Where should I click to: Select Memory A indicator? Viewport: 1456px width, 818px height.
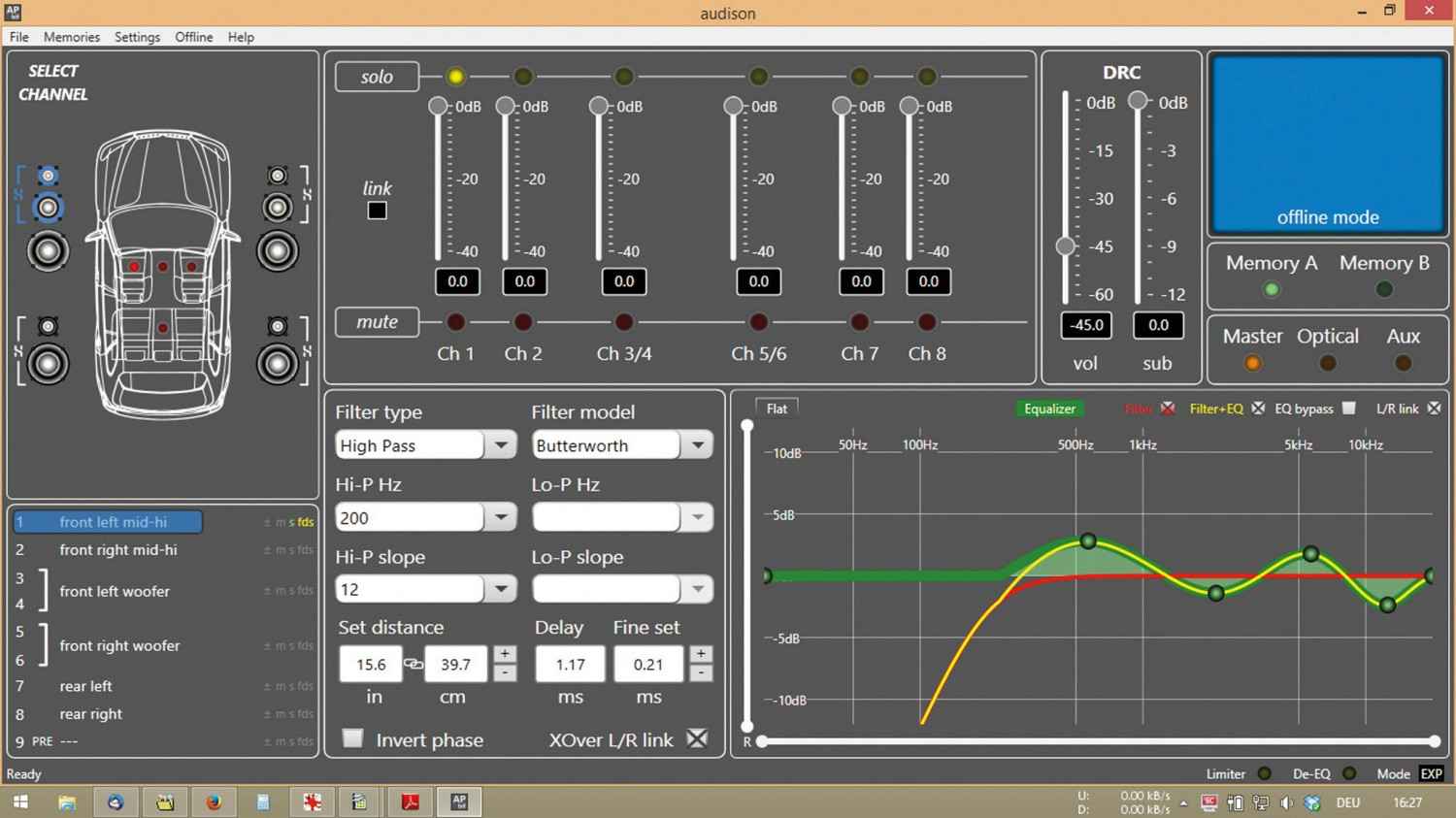point(1271,289)
